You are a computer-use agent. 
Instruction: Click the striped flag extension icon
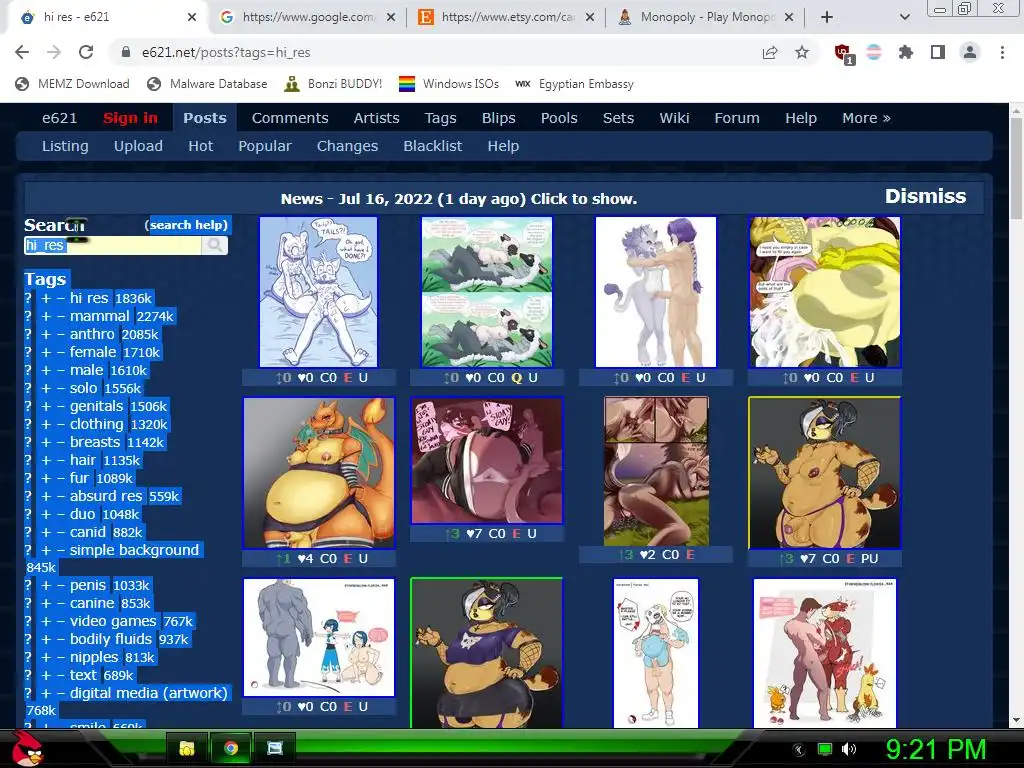tap(874, 52)
